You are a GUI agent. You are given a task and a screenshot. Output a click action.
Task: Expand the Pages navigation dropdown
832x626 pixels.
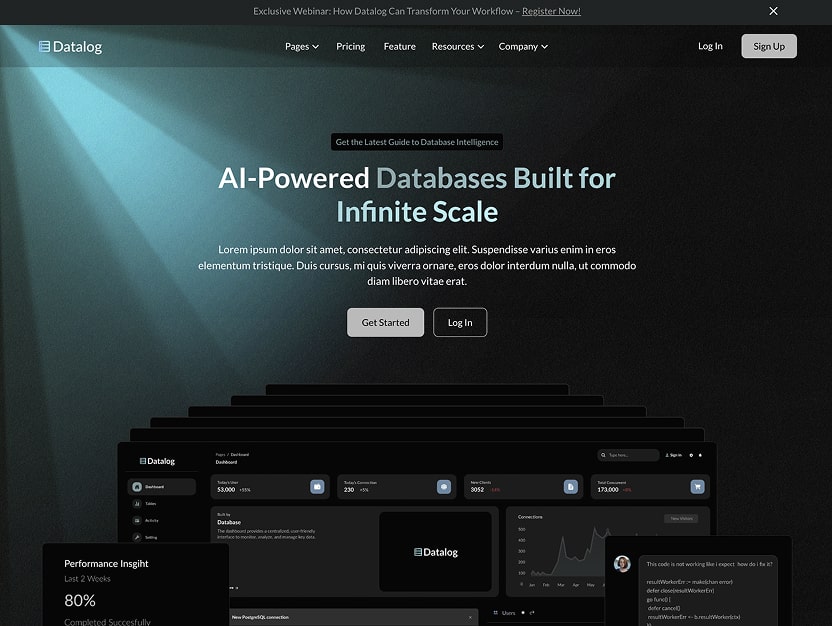tap(301, 46)
